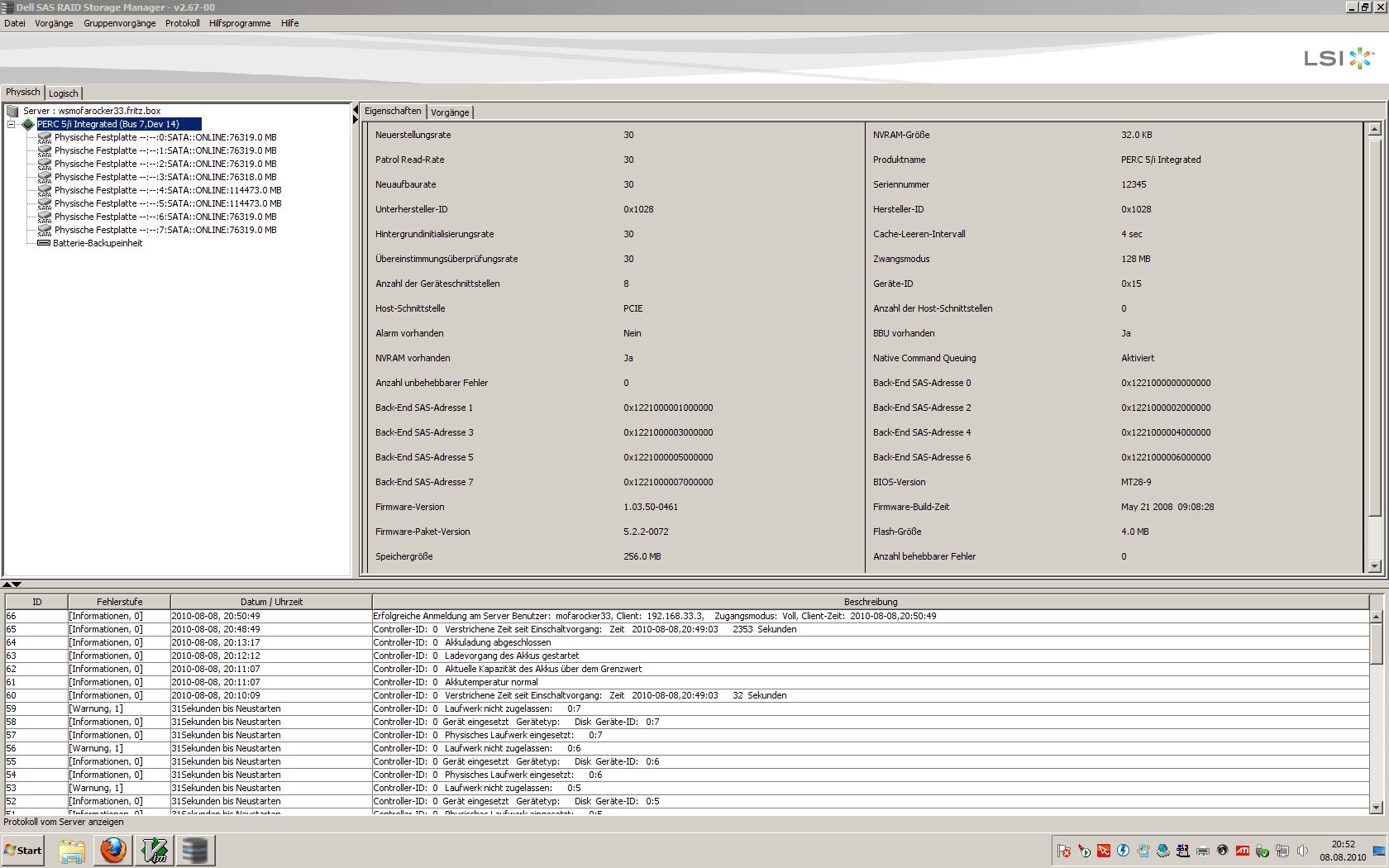Click the Batterie-Backupeinheit battery icon
This screenshot has height=868, width=1389.
pos(44,243)
